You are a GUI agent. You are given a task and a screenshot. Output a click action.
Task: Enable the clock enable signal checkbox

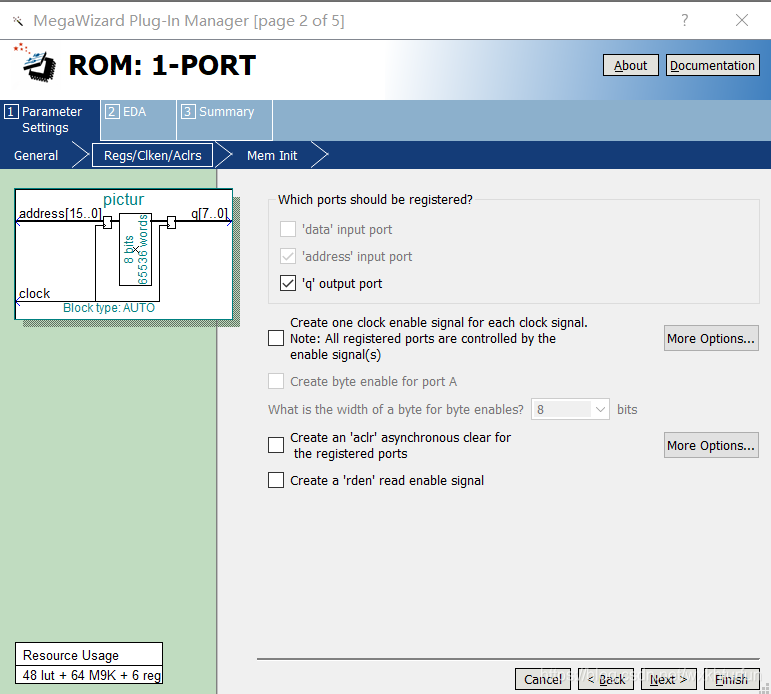coord(276,338)
